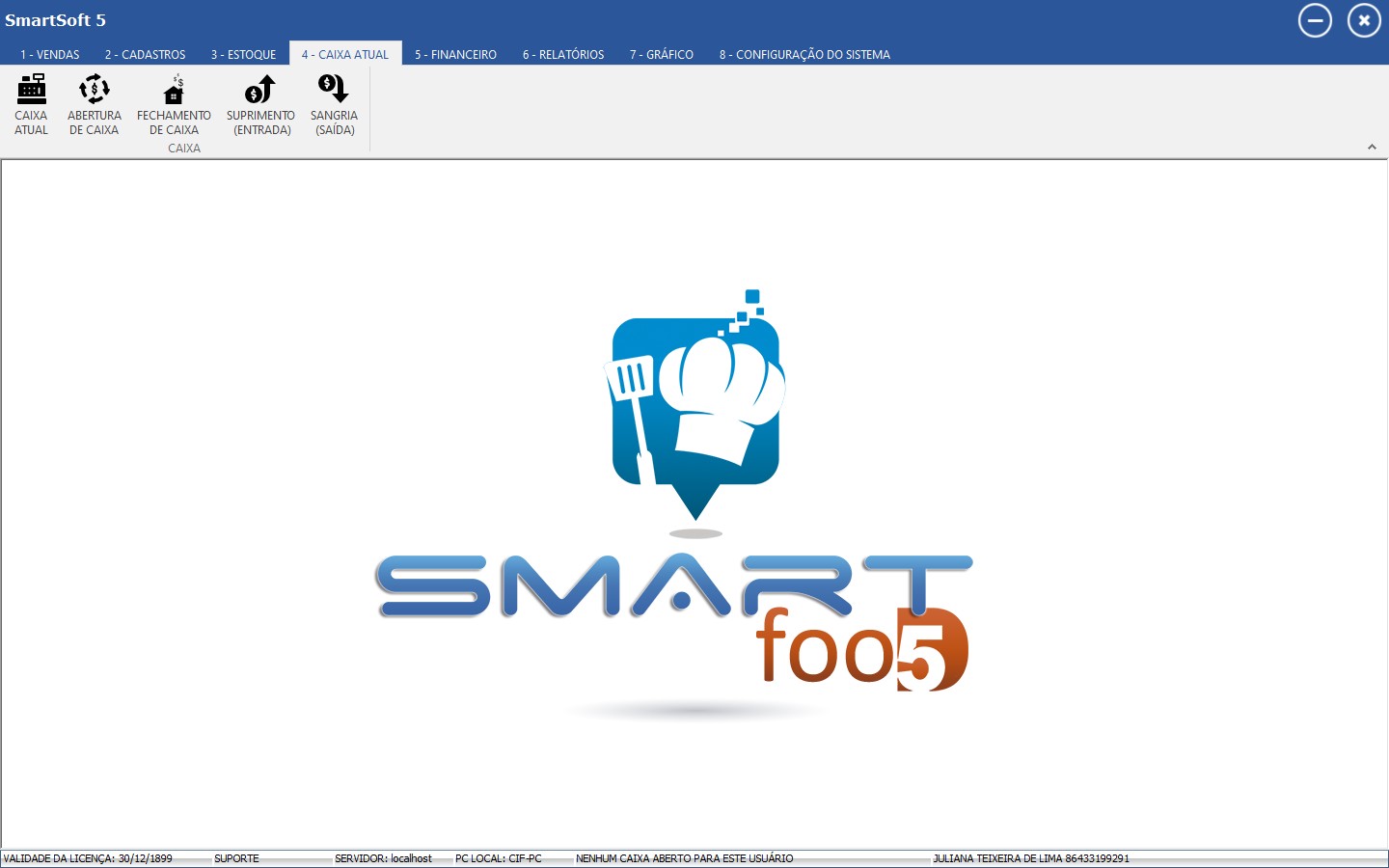Click the Sangria (Saída) withdrawal icon
1389x868 pixels.
click(x=334, y=104)
